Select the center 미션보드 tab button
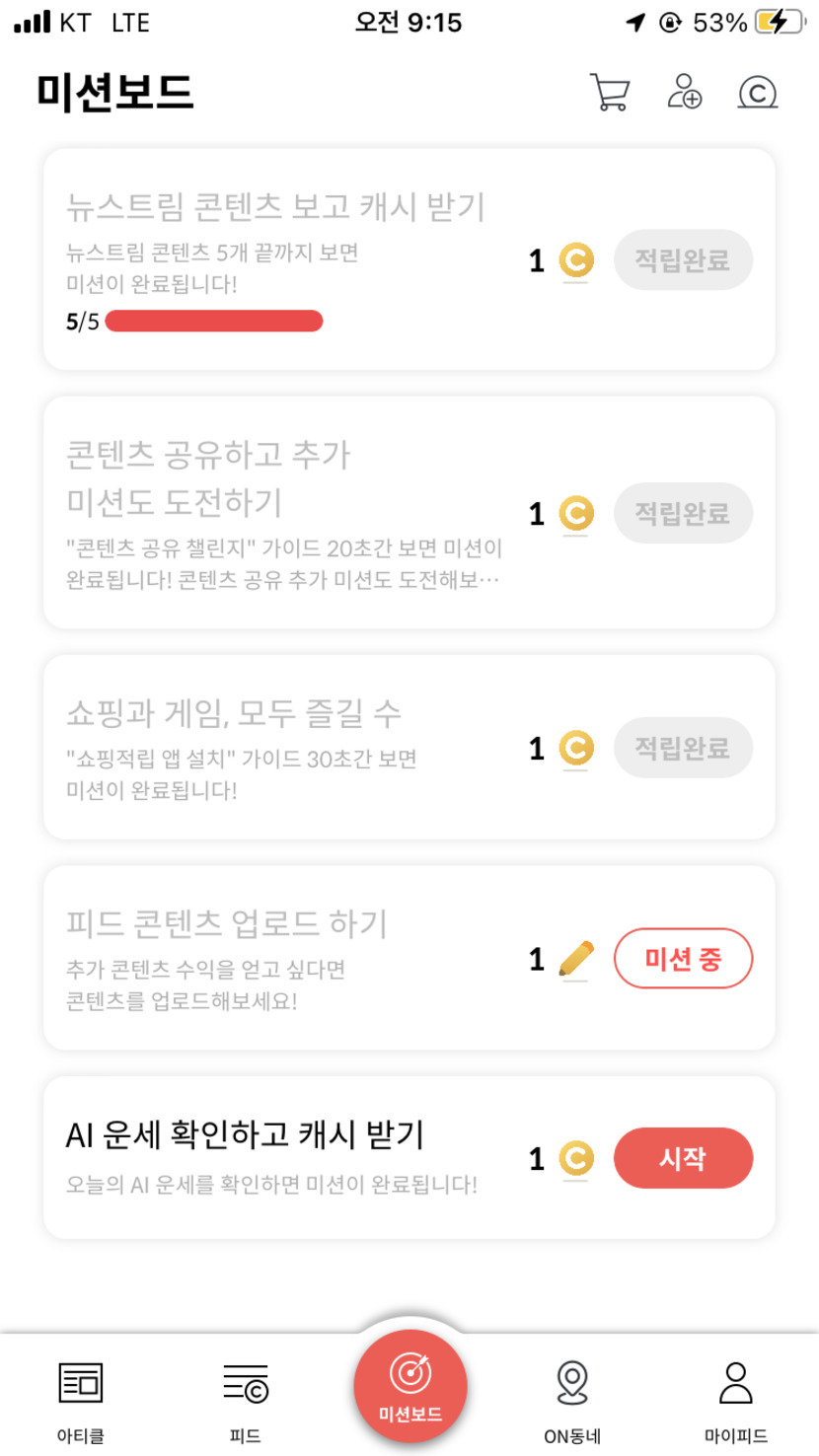Viewport: 819px width, 1456px height. pyautogui.click(x=409, y=1386)
